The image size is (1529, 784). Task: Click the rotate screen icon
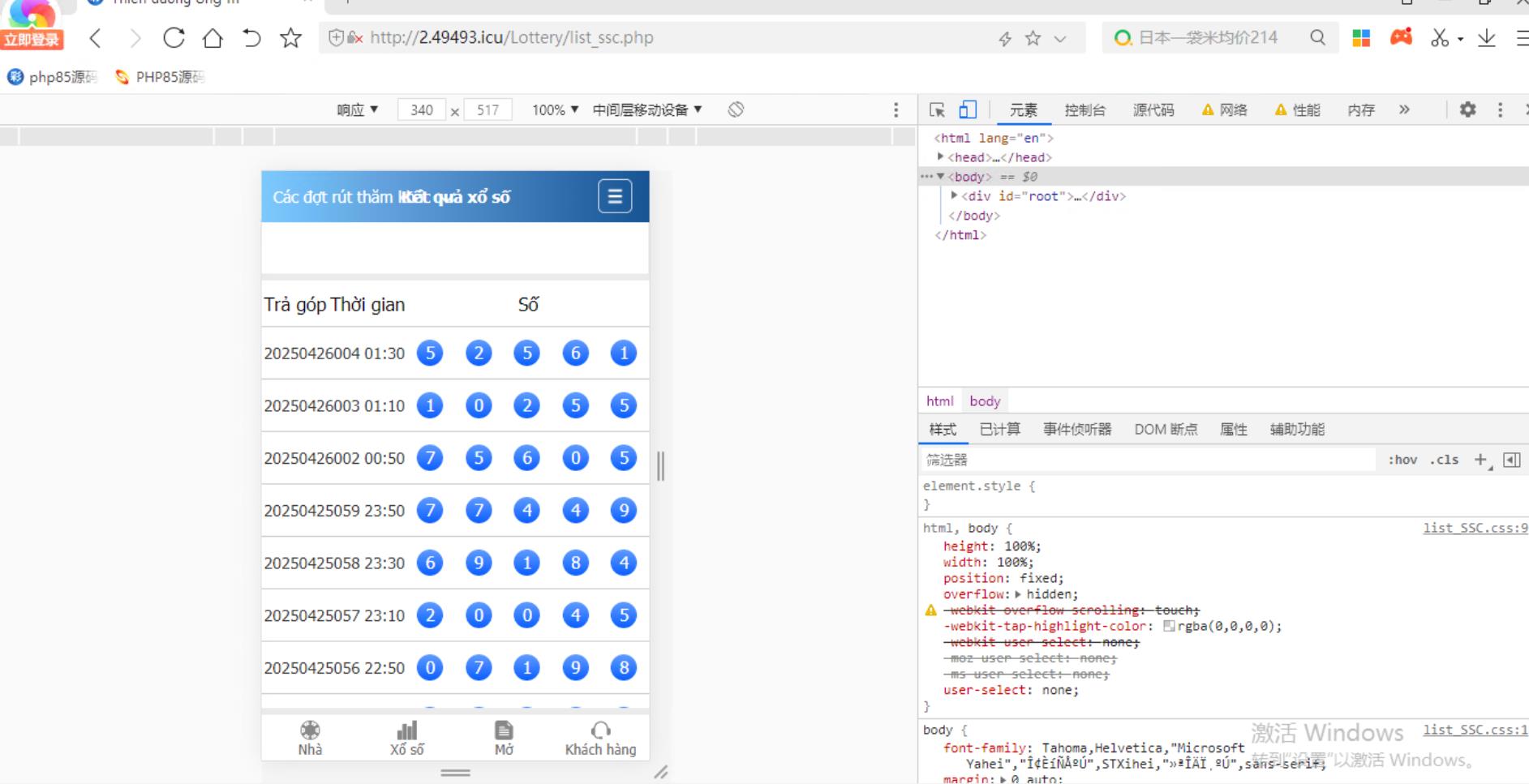tap(736, 109)
